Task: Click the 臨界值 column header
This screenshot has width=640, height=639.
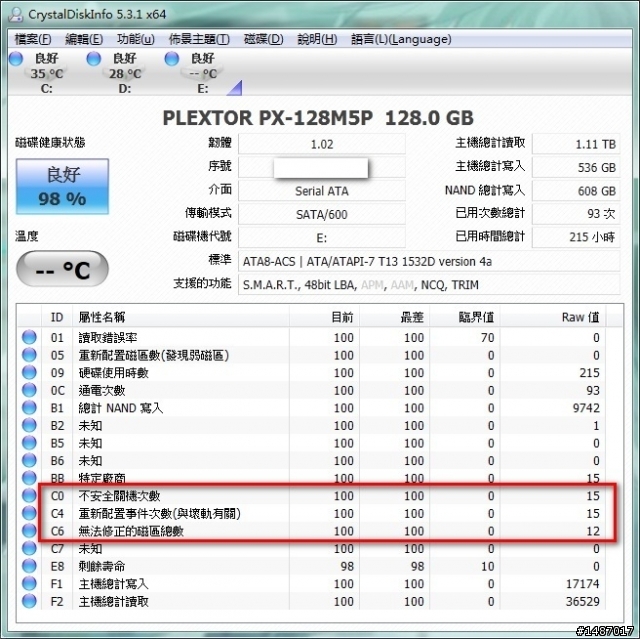Action: [x=465, y=317]
